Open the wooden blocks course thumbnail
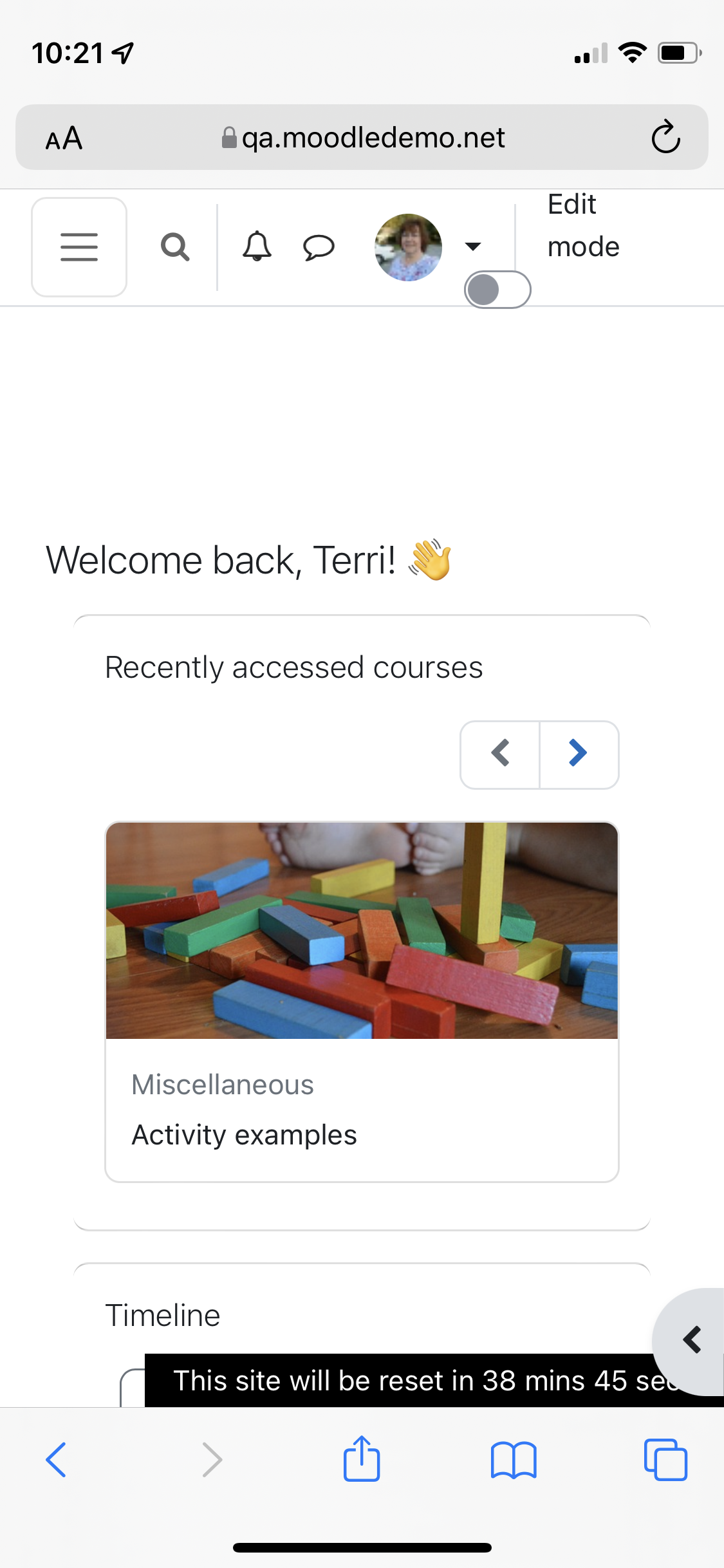724x1568 pixels. click(x=362, y=930)
